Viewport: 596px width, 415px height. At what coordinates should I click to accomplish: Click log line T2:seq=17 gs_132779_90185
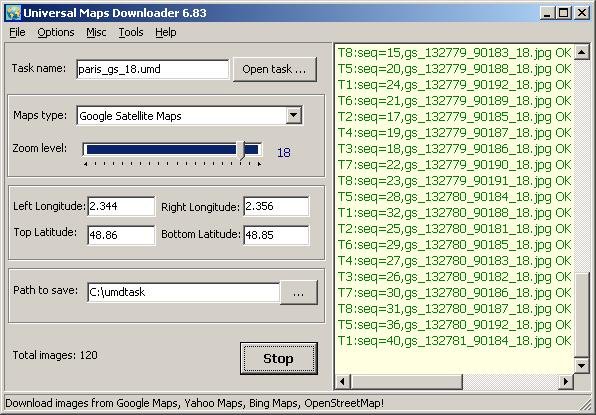pyautogui.click(x=454, y=117)
